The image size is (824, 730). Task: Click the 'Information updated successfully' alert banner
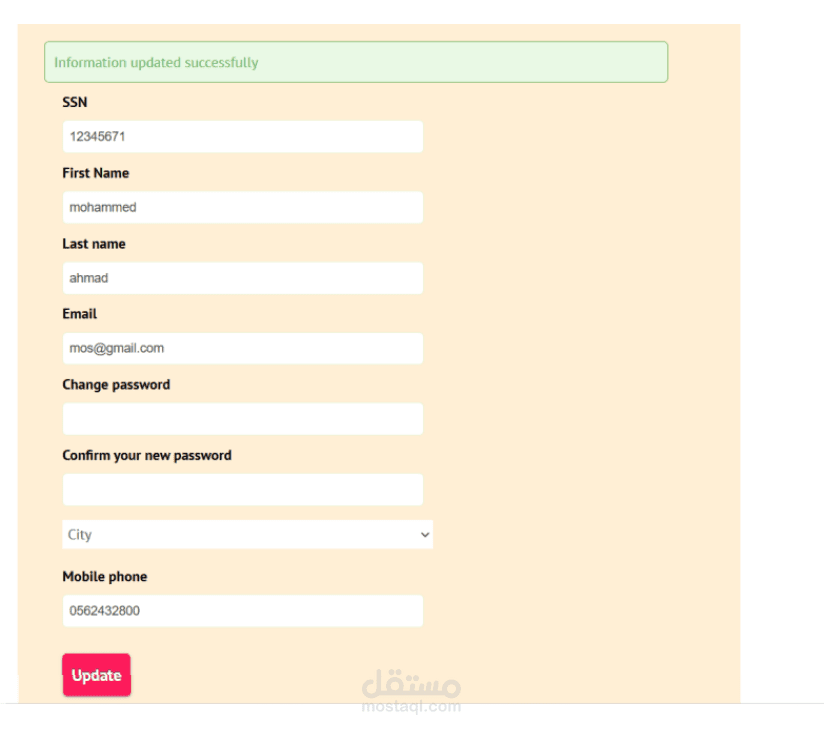pyautogui.click(x=355, y=62)
